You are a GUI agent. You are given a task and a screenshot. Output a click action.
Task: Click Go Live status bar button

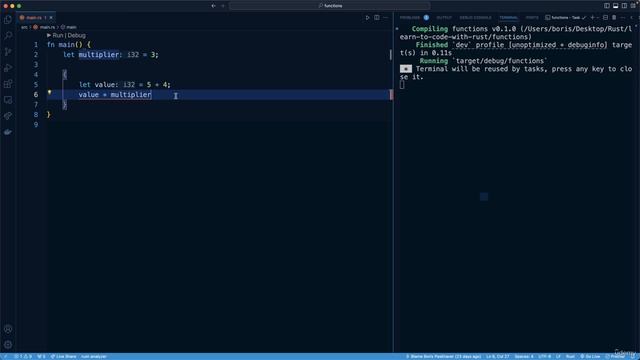[x=590, y=356]
